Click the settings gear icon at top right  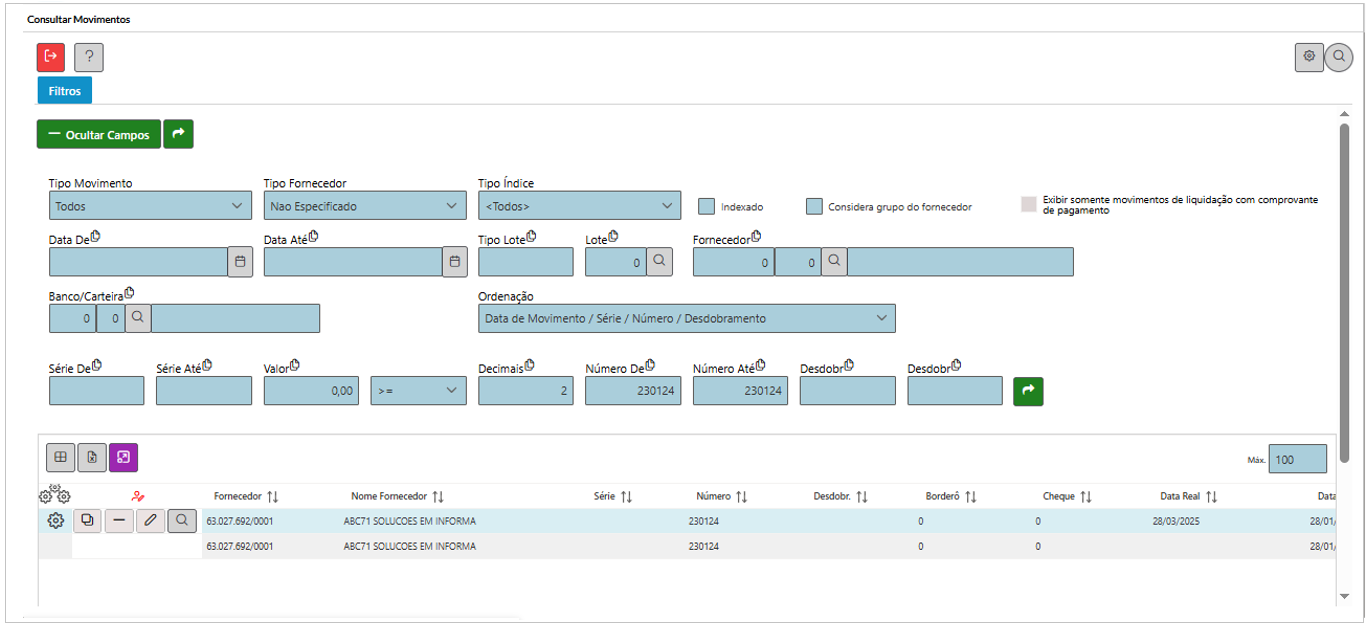(1309, 58)
